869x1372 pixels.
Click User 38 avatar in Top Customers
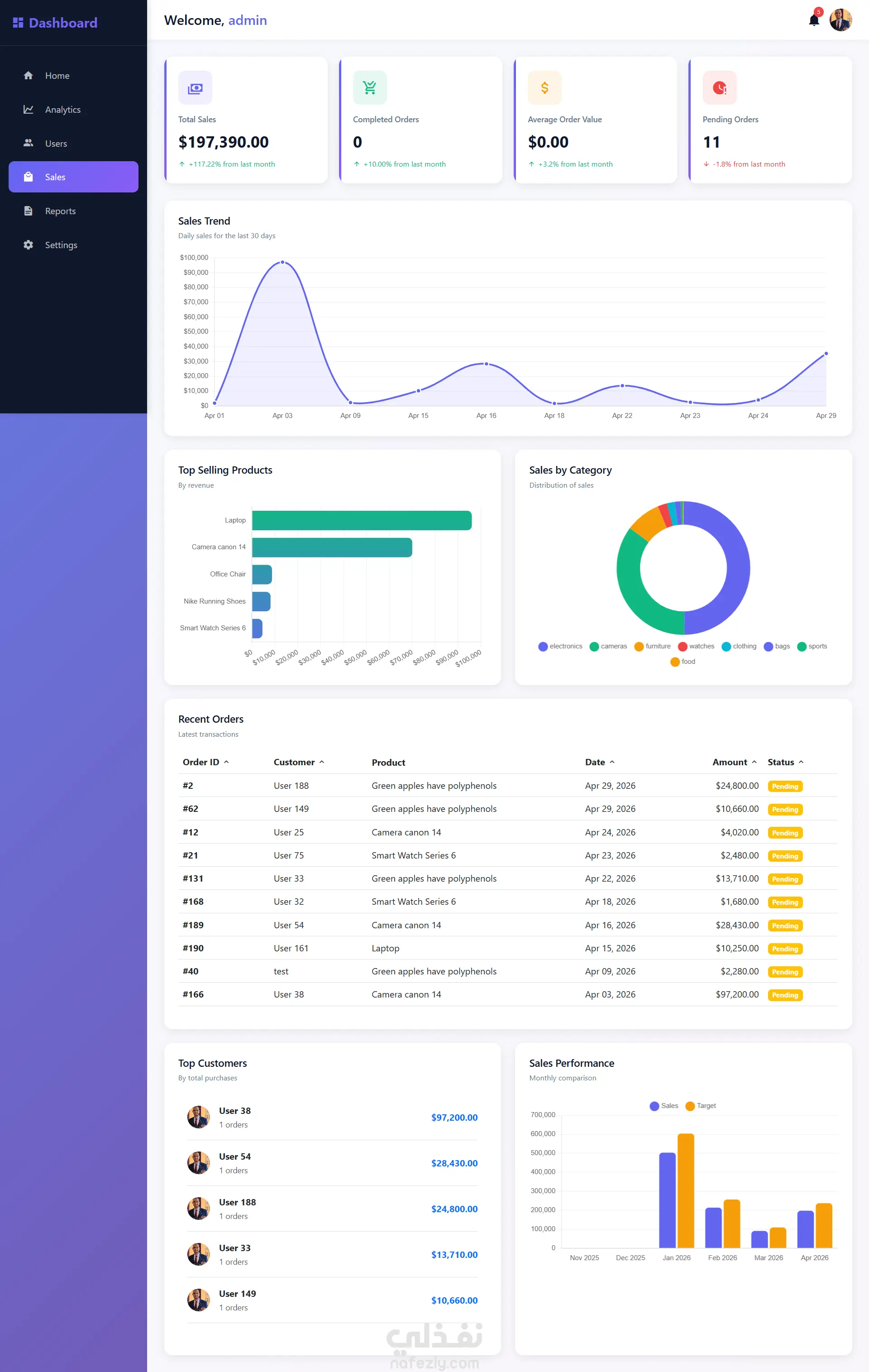point(198,1117)
